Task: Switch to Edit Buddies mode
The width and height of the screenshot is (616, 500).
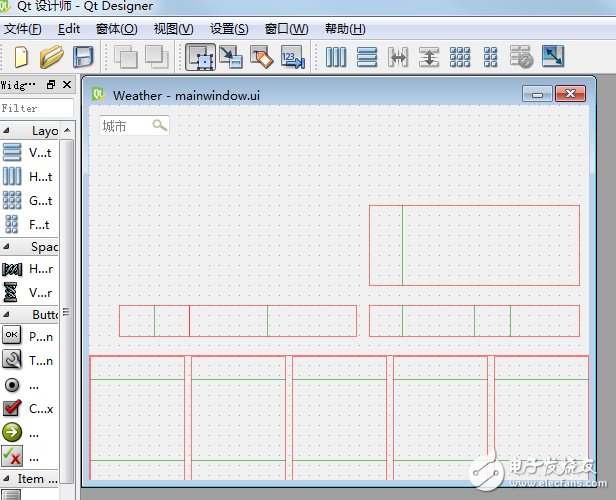Action: point(262,57)
